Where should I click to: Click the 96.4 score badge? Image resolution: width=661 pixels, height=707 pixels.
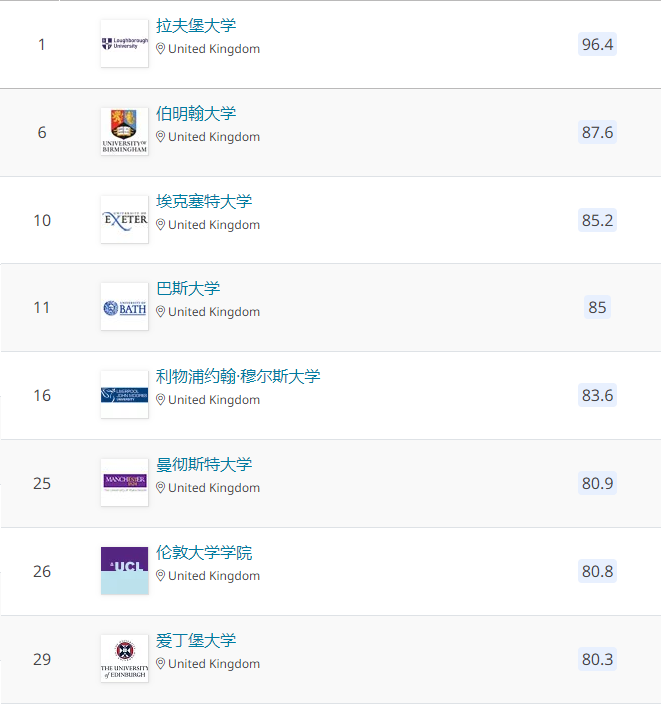pos(597,44)
